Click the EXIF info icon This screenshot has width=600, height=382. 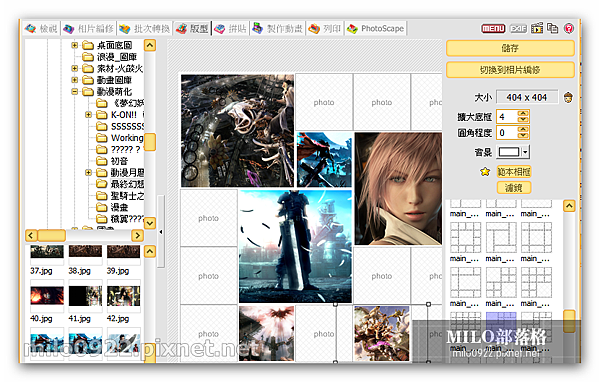pyautogui.click(x=518, y=28)
